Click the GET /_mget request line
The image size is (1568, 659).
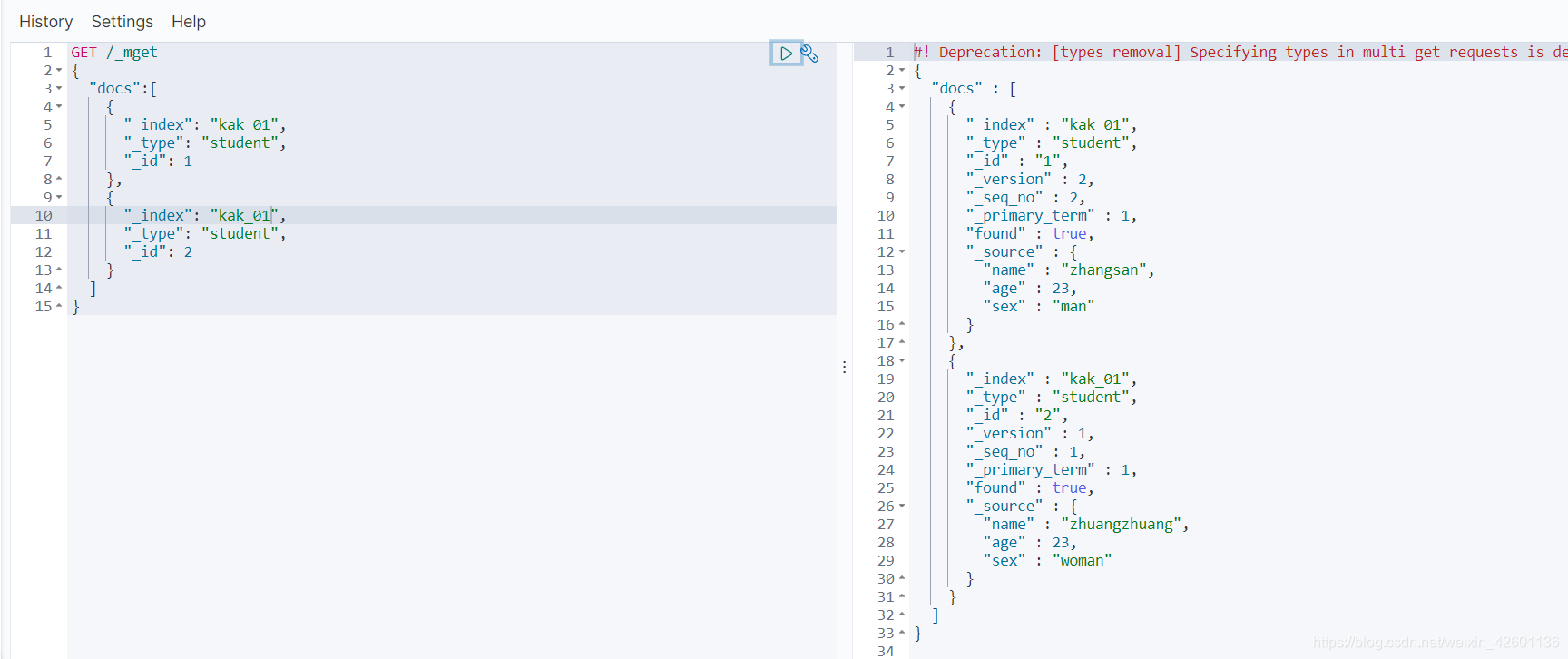pos(114,53)
